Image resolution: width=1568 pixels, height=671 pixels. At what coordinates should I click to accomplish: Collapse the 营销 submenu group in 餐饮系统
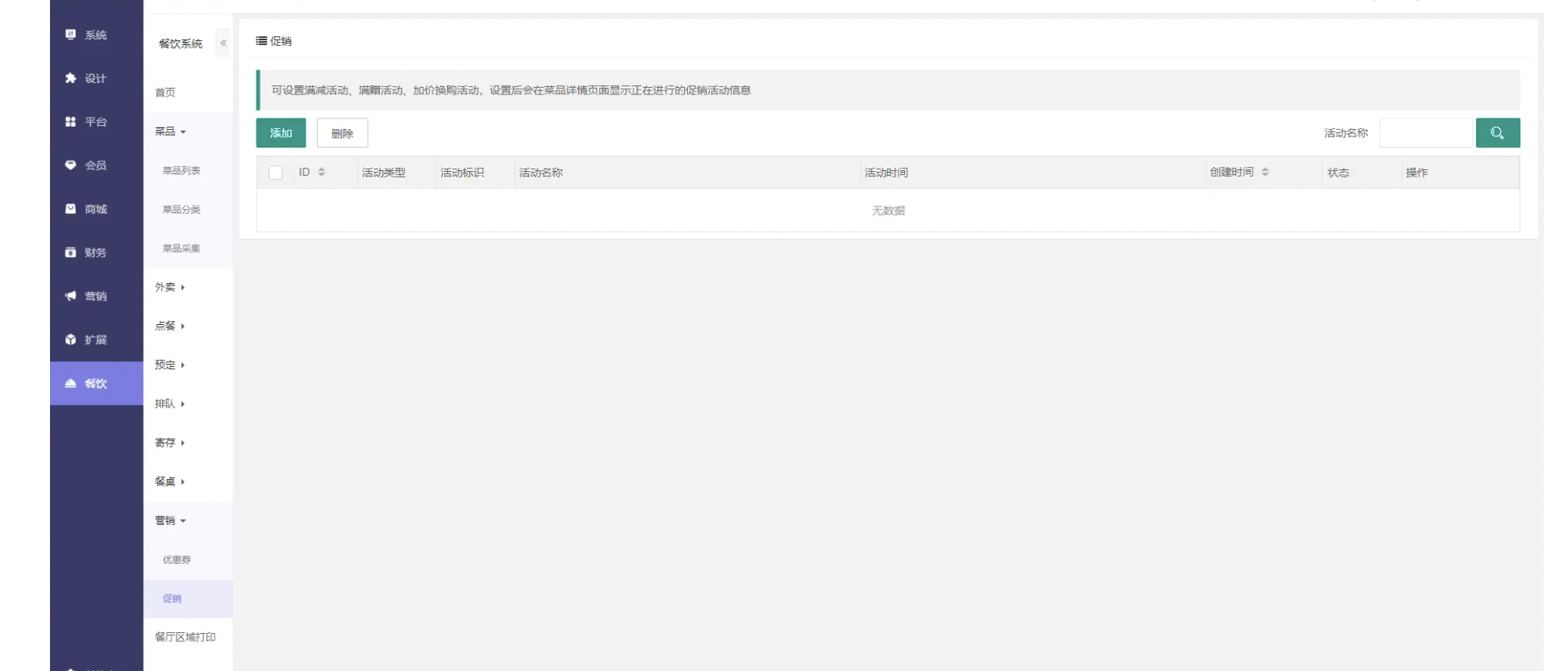(170, 520)
